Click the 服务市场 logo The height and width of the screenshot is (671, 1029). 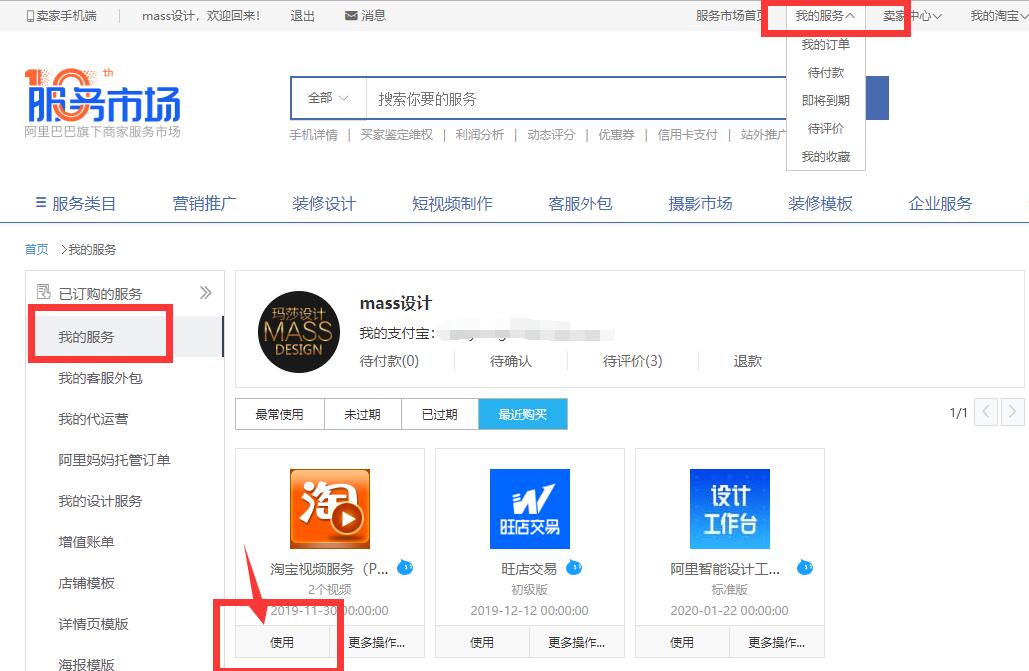100,100
